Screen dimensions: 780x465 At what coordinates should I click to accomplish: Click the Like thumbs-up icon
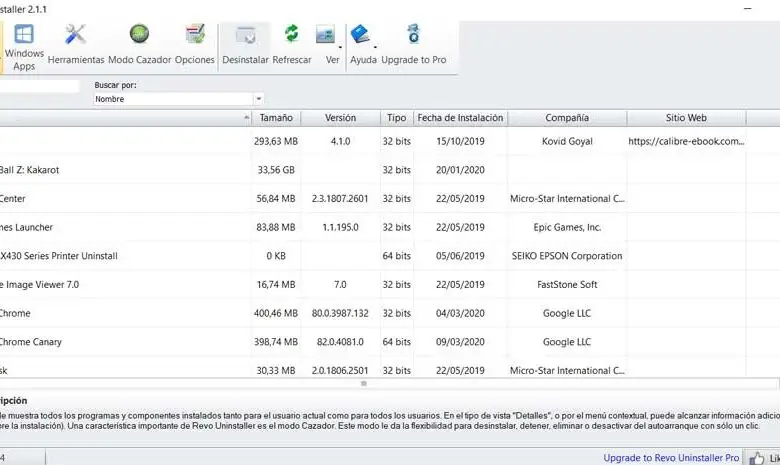[x=756, y=458]
